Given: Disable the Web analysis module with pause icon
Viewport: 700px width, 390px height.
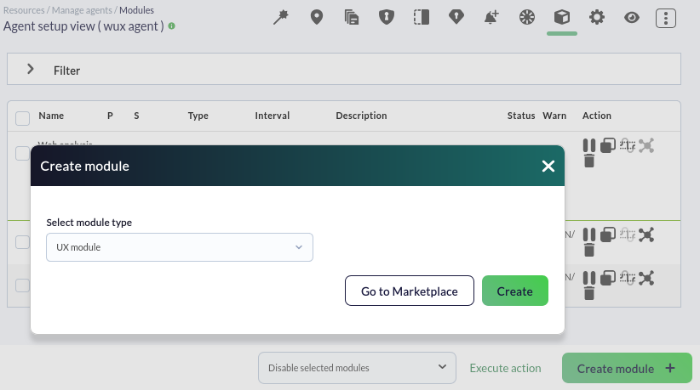Looking at the screenshot, I should [589, 145].
